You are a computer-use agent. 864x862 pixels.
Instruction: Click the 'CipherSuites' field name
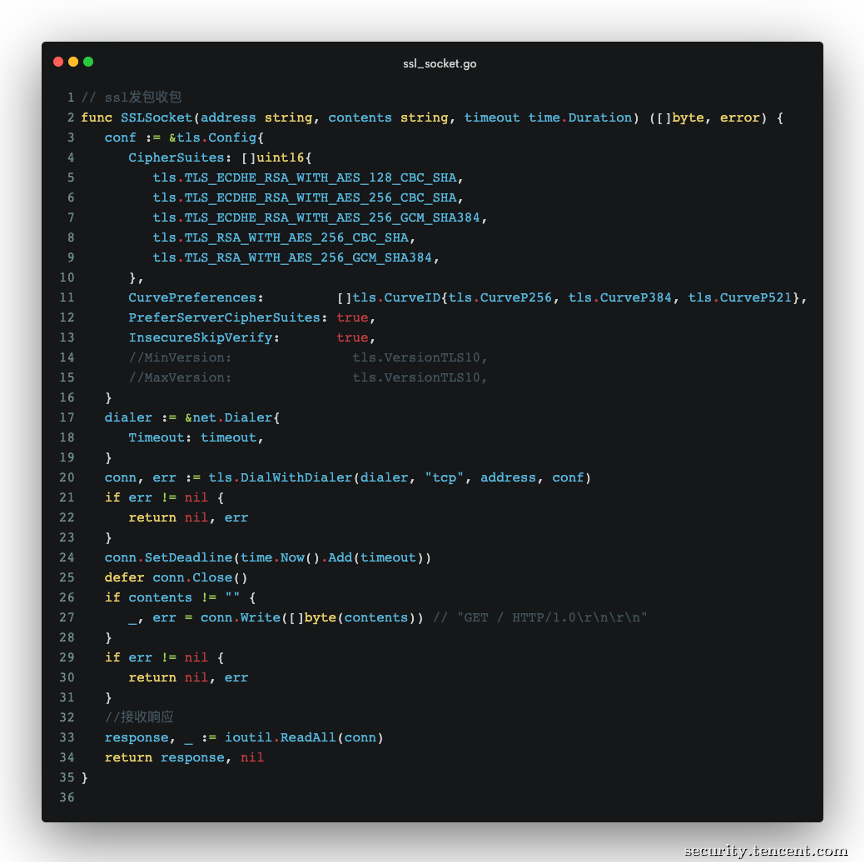click(176, 158)
